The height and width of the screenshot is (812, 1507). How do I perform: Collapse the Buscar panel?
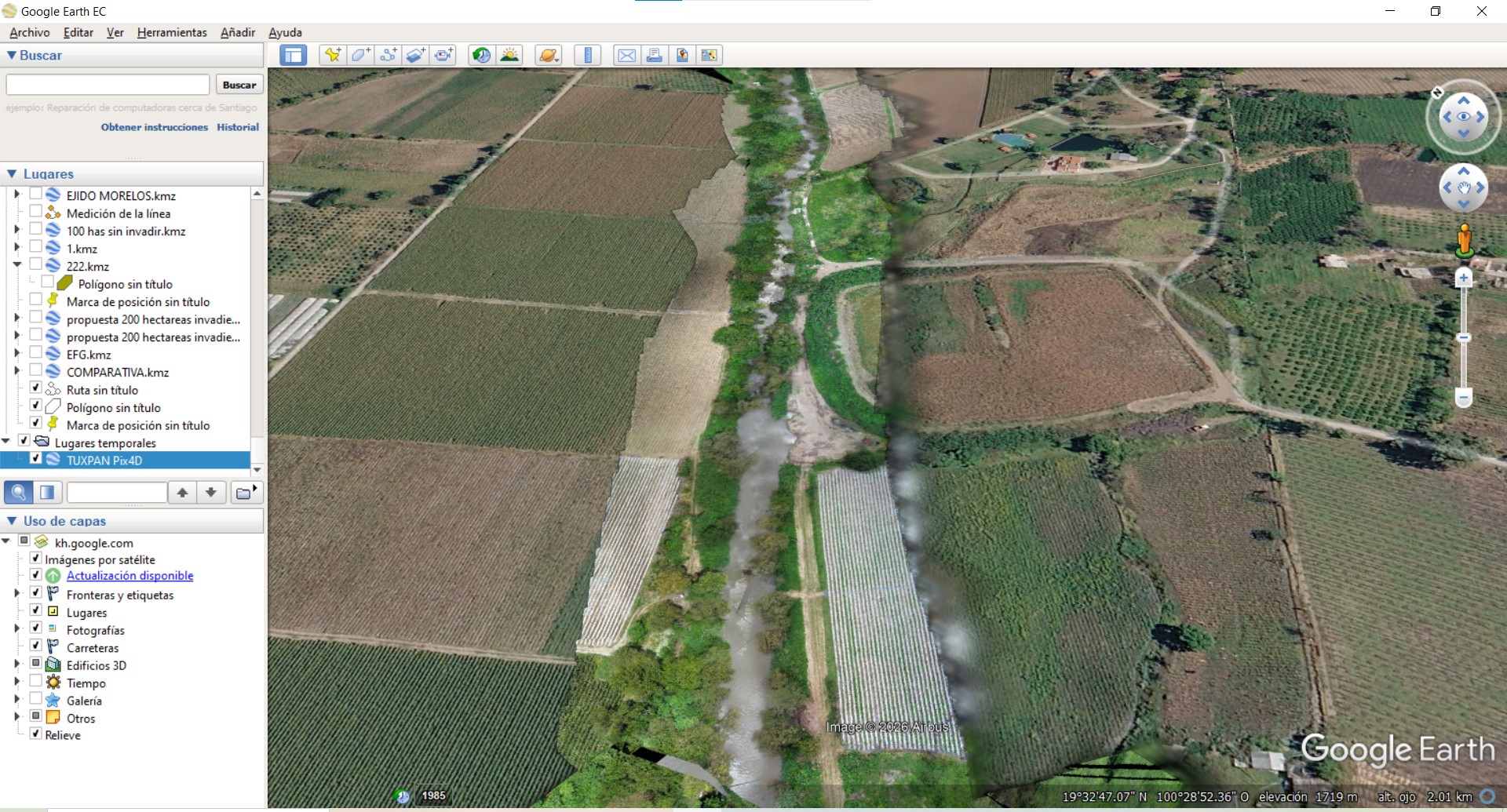[12, 55]
